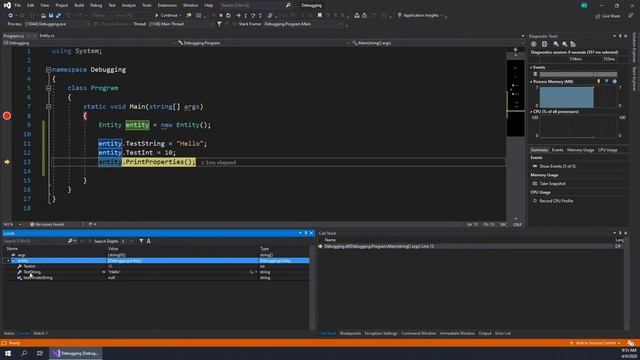Switch to the Breakpoints tab
Image resolution: width=640 pixels, height=360 pixels.
pyautogui.click(x=350, y=333)
